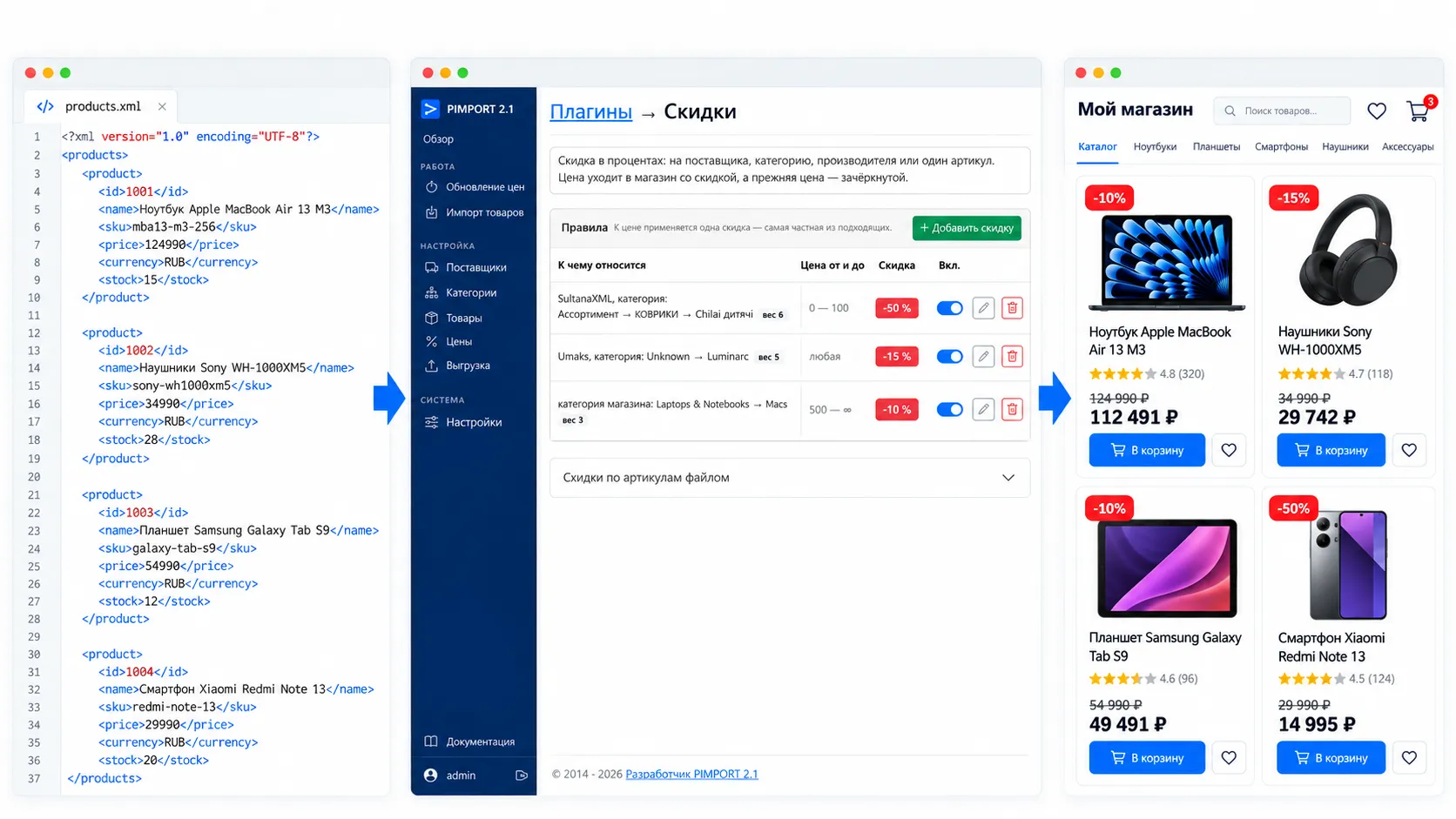
Task: Select the 'Ноутбуки' shop tab
Action: [x=1155, y=146]
